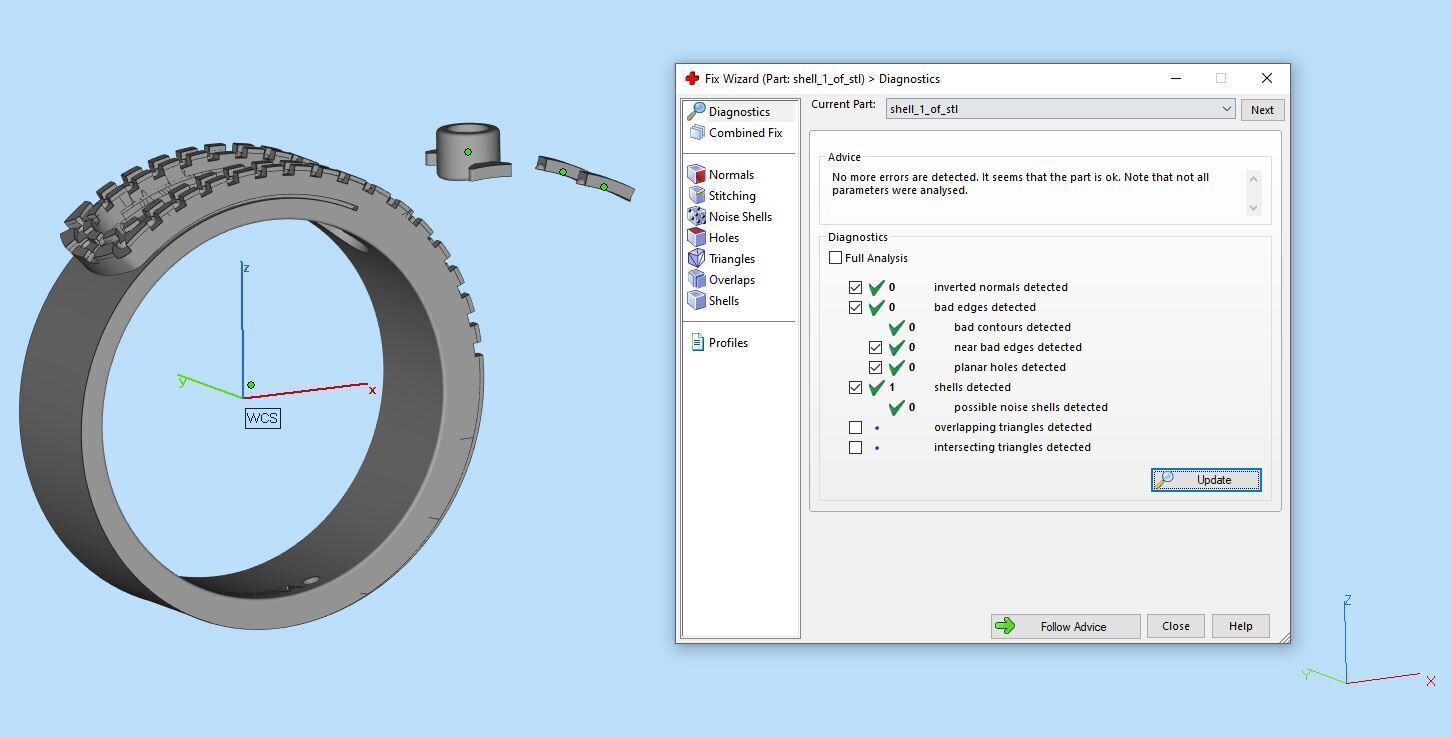Image resolution: width=1451 pixels, height=738 pixels.
Task: Enable overlapping triangles detected checkbox
Action: [x=855, y=427]
